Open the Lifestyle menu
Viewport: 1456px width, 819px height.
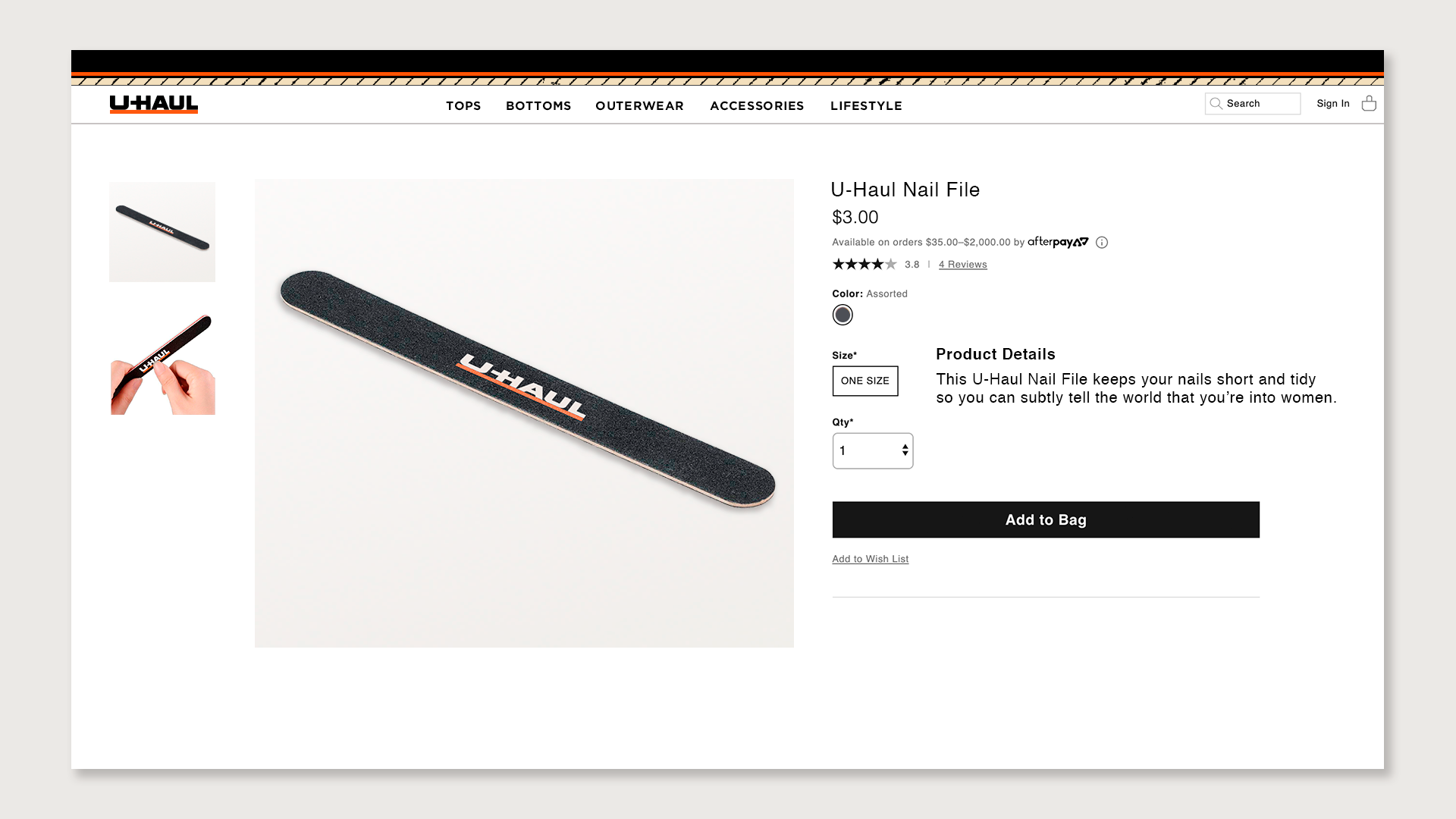(x=866, y=106)
